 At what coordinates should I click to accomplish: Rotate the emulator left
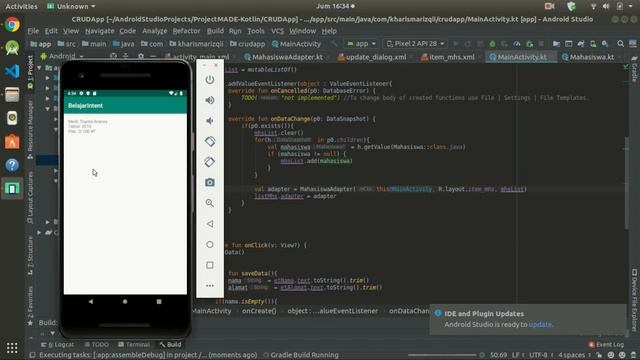210,141
